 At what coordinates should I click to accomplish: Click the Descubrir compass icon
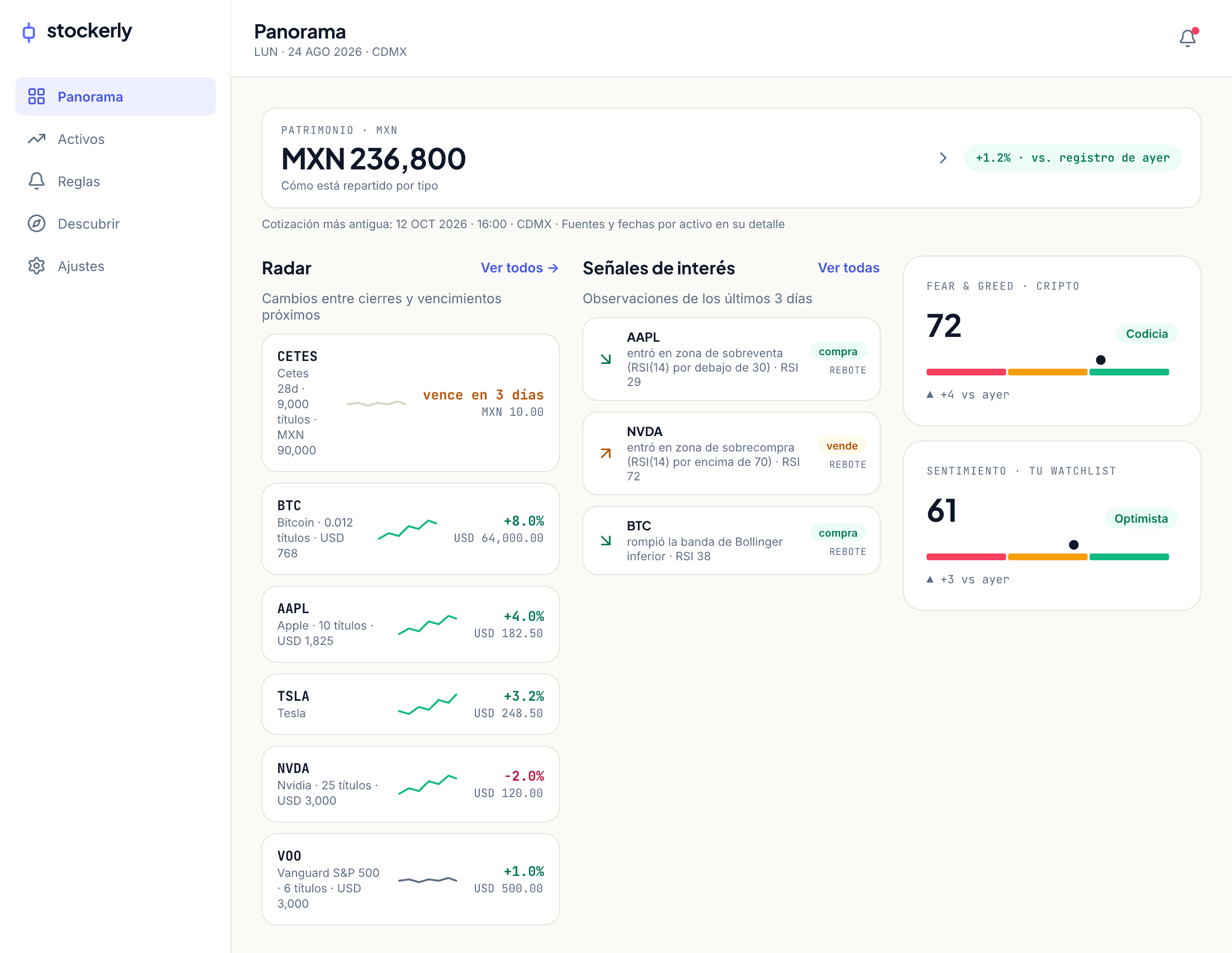tap(37, 223)
